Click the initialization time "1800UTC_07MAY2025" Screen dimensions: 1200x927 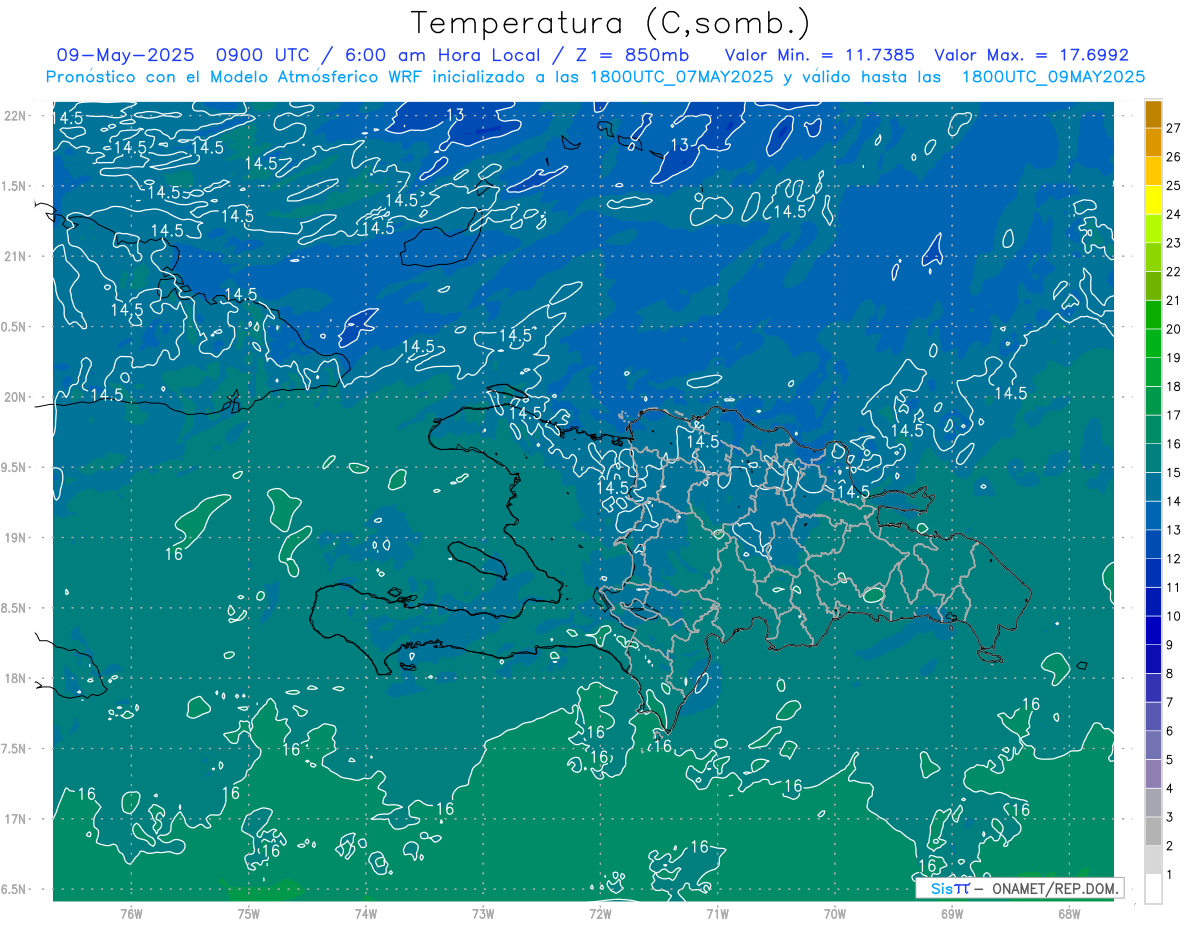tap(681, 77)
